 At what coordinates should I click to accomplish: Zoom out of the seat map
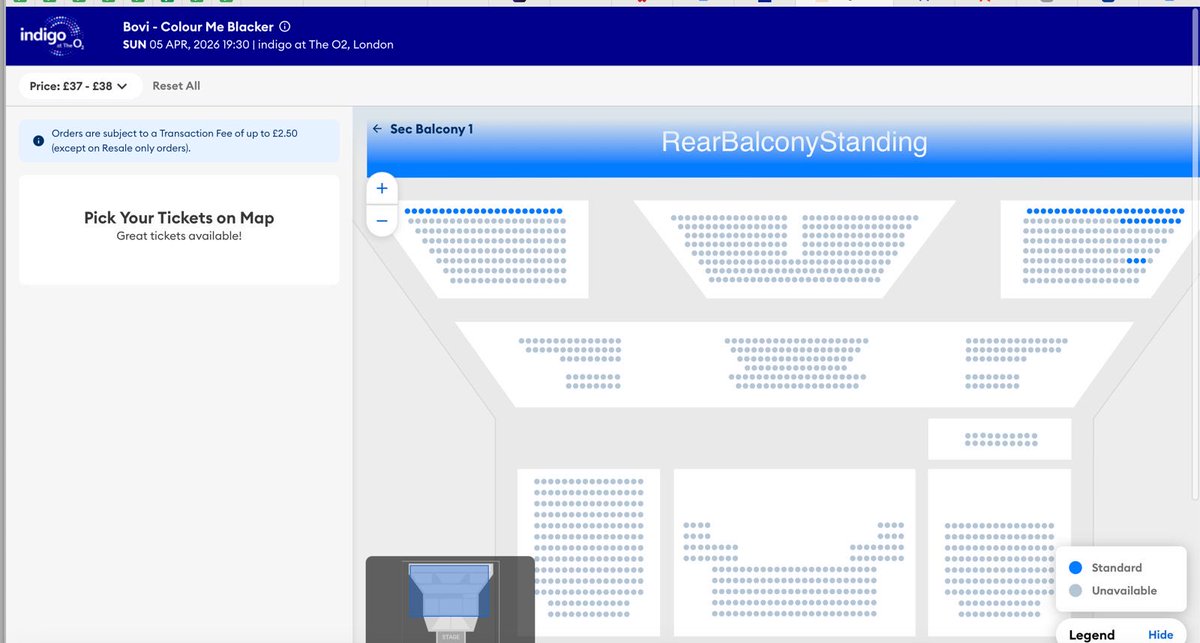pyautogui.click(x=382, y=221)
